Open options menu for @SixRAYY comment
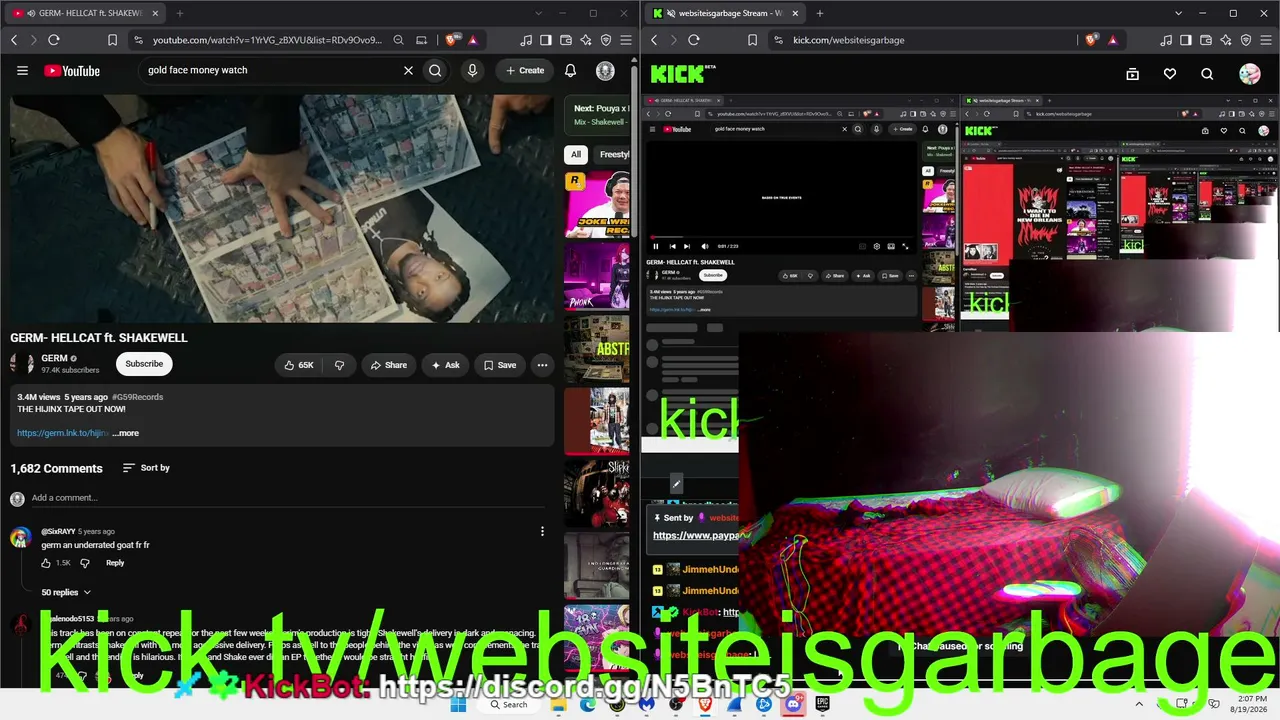The width and height of the screenshot is (1280, 720). [x=542, y=532]
